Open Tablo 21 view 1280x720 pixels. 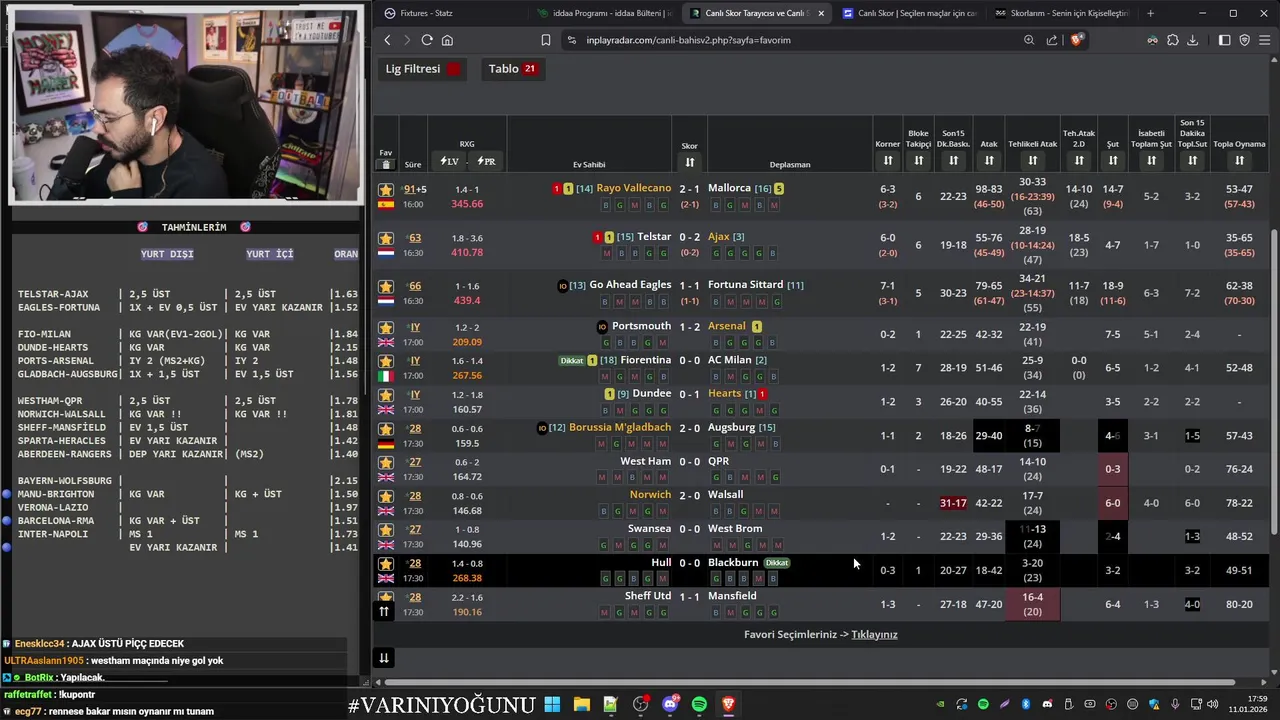click(x=513, y=69)
